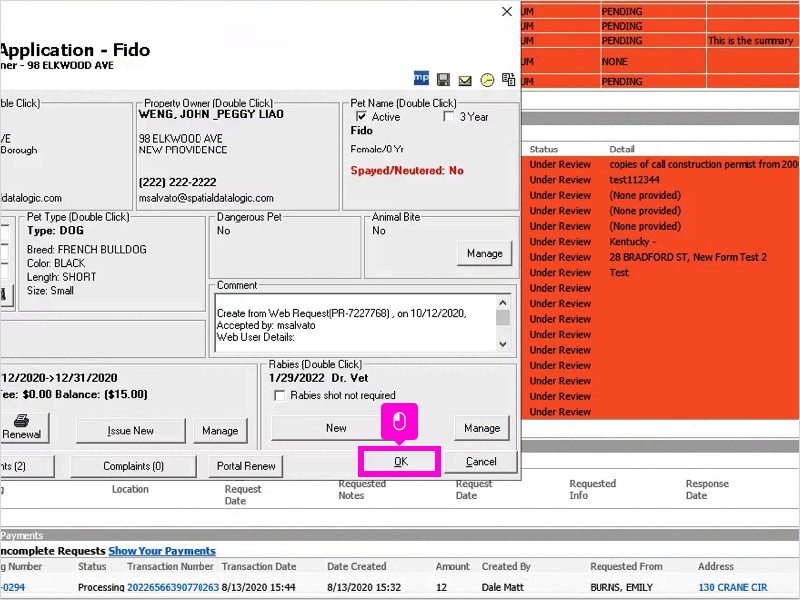Enable the 3 Year checkbox
Image resolution: width=800 pixels, height=600 pixels.
point(448,116)
